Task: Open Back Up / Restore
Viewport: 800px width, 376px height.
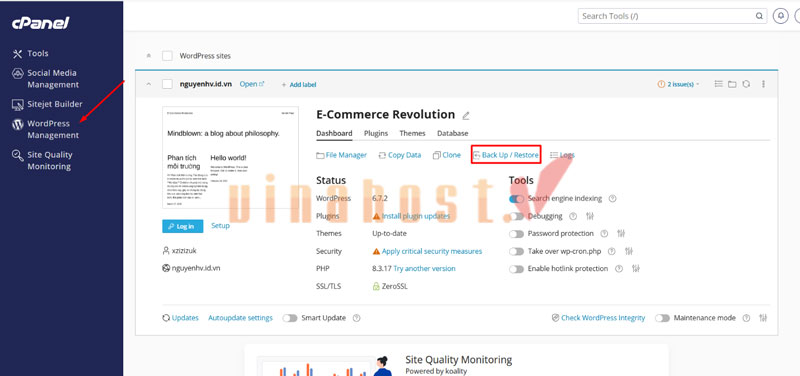Action: pos(506,155)
